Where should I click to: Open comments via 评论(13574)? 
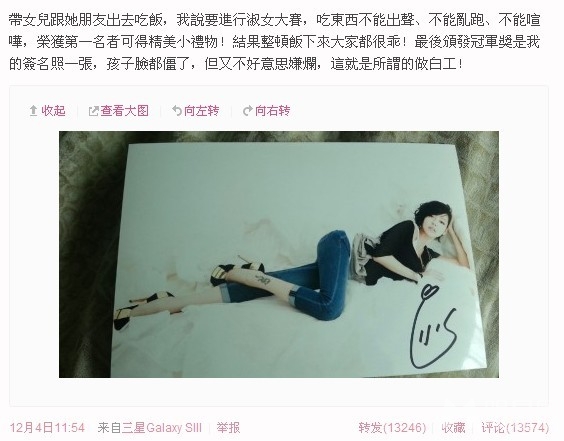[x=515, y=428]
